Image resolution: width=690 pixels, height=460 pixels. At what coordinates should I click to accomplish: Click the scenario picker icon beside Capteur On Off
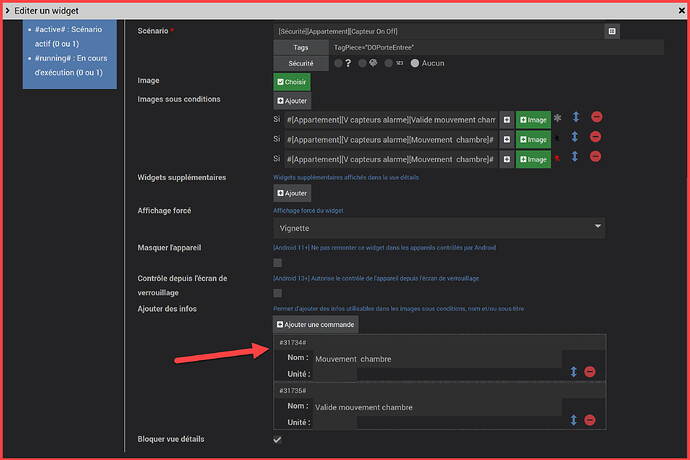[612, 31]
